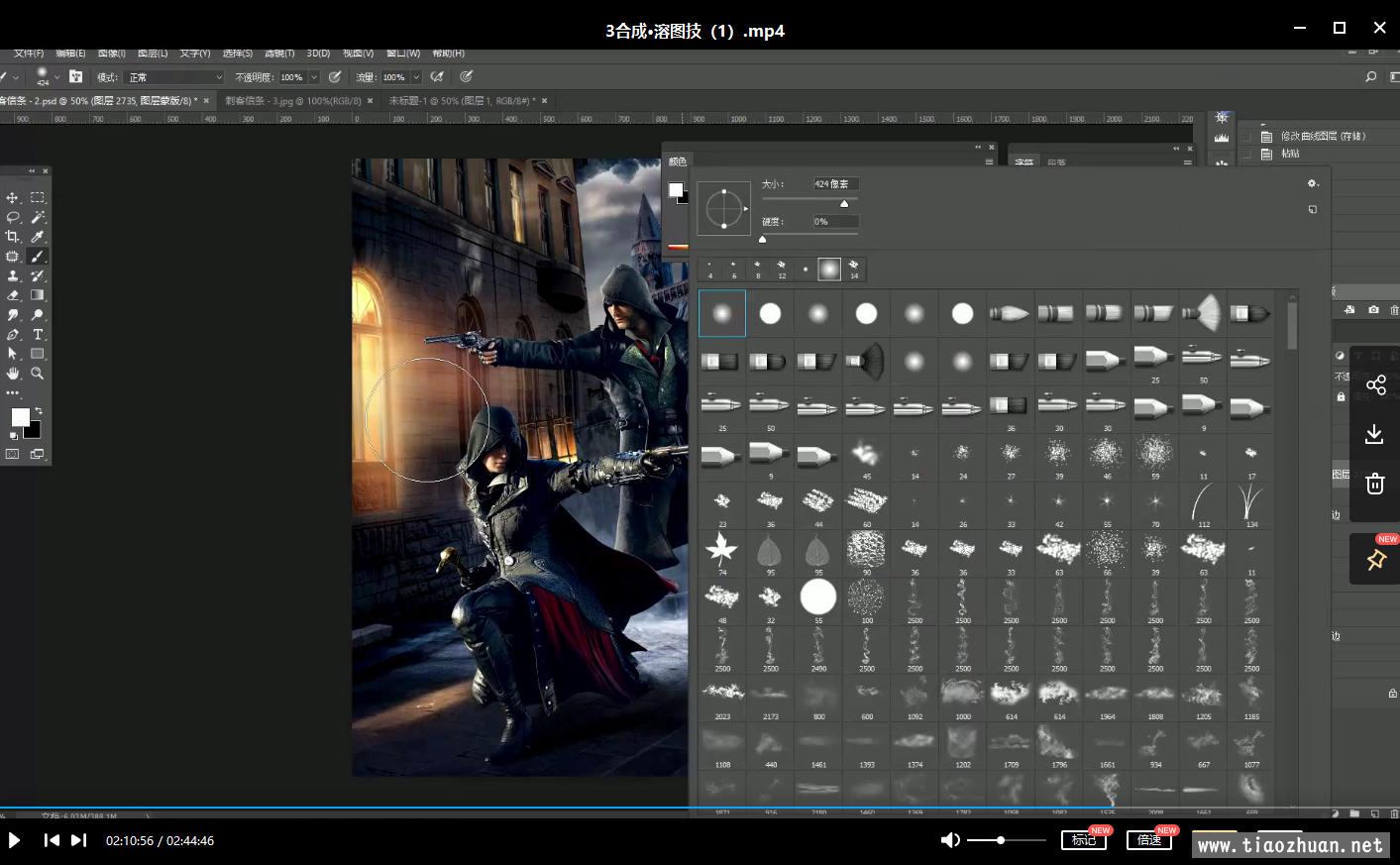1400x865 pixels.
Task: Pick the large hard round brush 55
Action: click(x=818, y=598)
